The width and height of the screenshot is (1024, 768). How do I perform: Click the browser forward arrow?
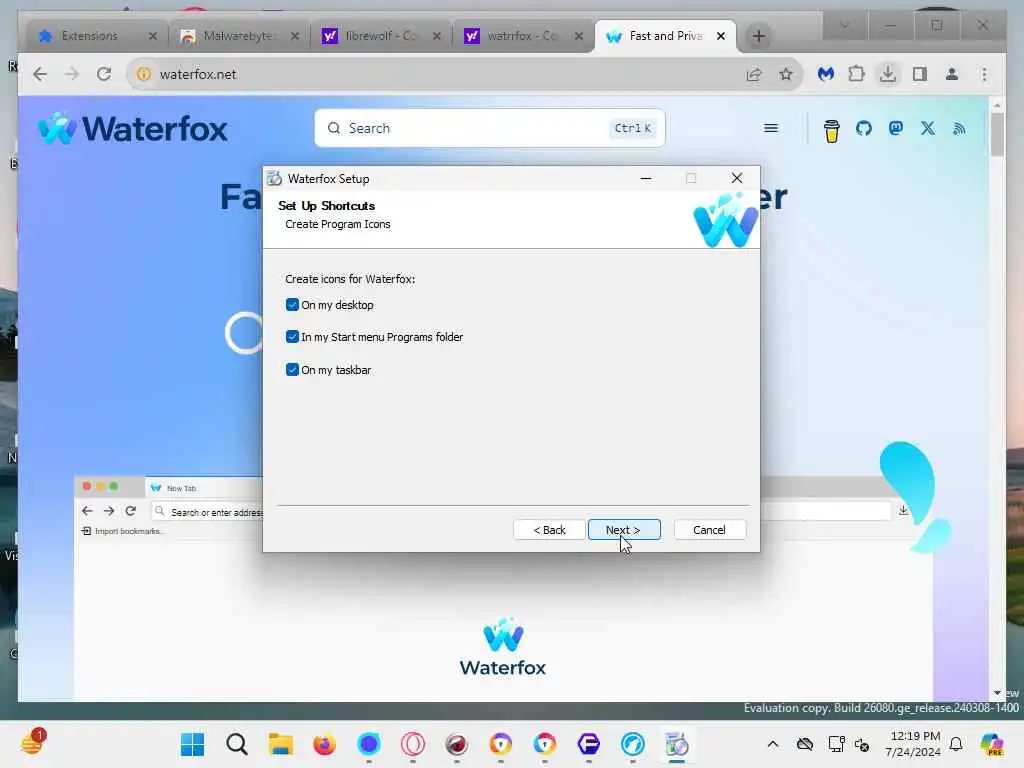[x=72, y=74]
